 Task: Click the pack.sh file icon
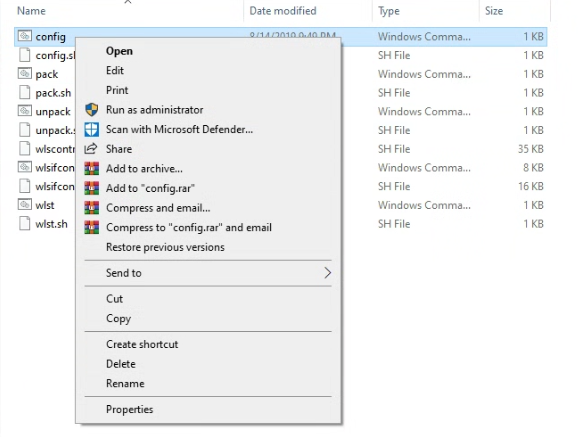point(25,92)
